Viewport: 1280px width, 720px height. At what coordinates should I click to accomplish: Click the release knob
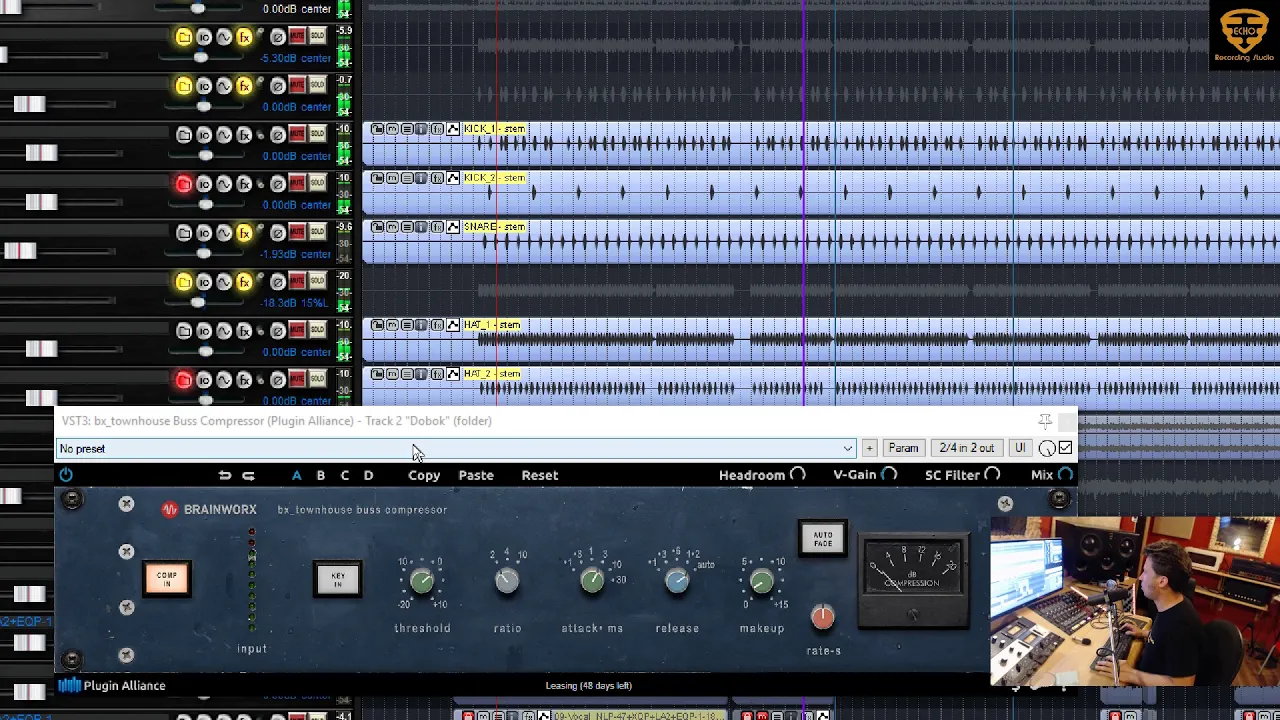(677, 580)
